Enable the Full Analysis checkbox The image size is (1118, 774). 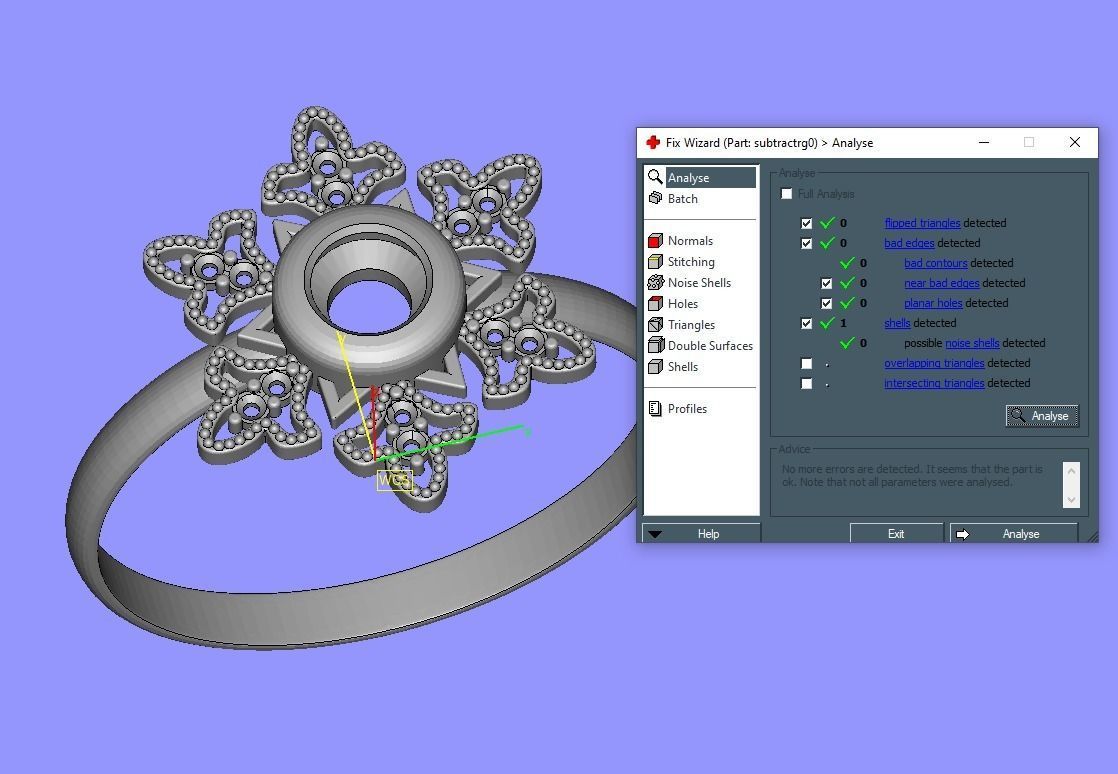pyautogui.click(x=786, y=194)
